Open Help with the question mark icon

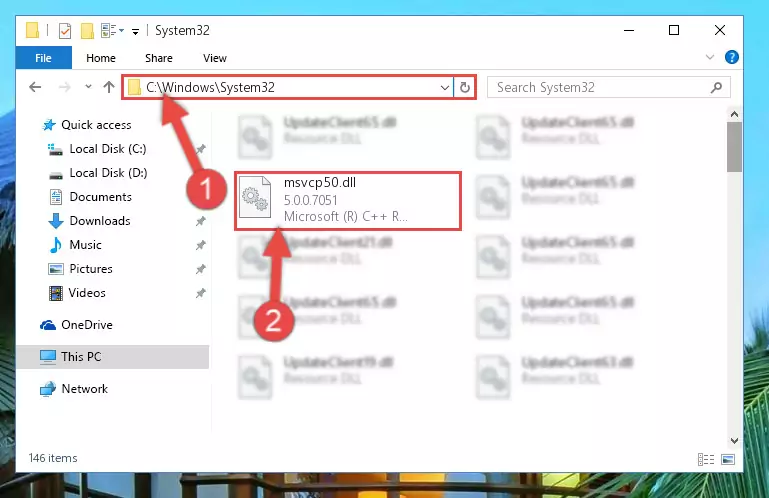tap(731, 57)
